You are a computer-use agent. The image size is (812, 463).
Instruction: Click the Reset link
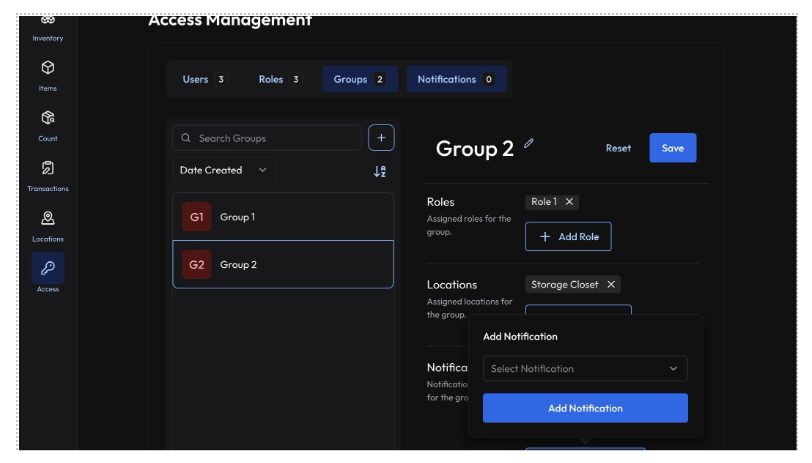(x=618, y=148)
